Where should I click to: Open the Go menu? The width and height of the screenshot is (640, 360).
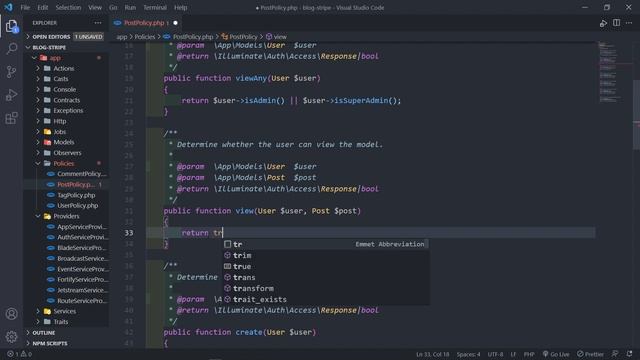(x=113, y=7)
